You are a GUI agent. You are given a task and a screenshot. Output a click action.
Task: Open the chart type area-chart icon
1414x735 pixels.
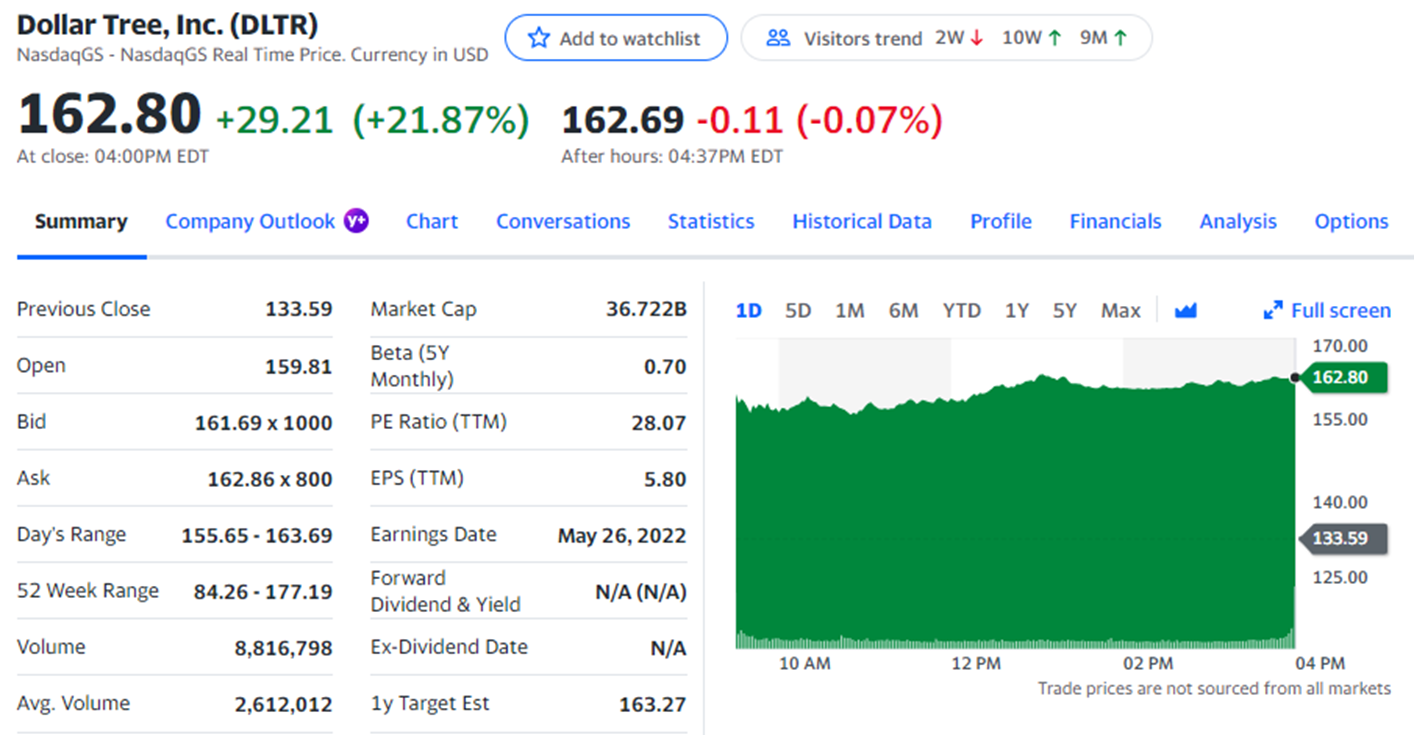coord(1186,310)
